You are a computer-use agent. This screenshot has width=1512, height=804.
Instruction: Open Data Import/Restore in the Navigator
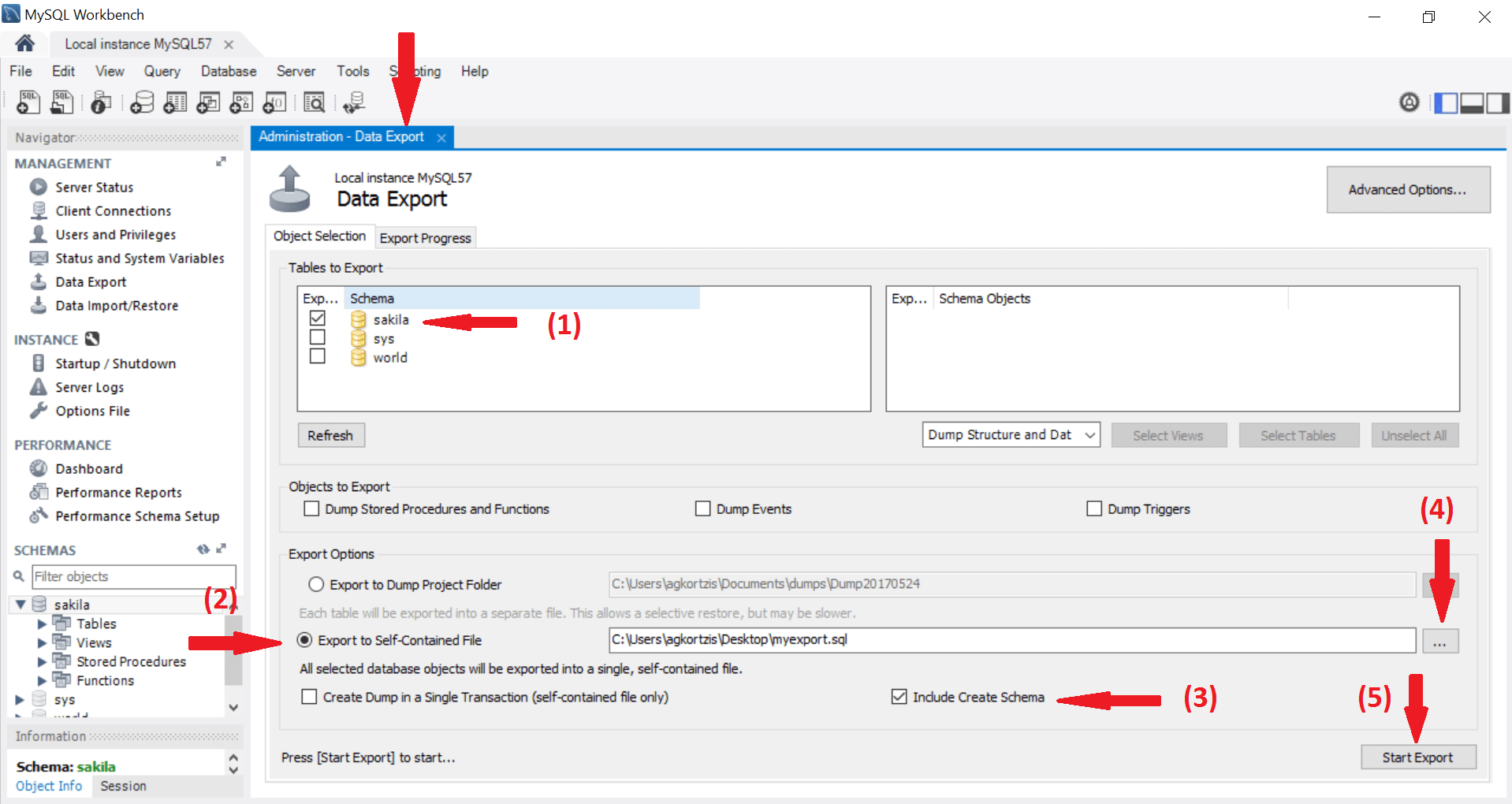pyautogui.click(x=117, y=306)
